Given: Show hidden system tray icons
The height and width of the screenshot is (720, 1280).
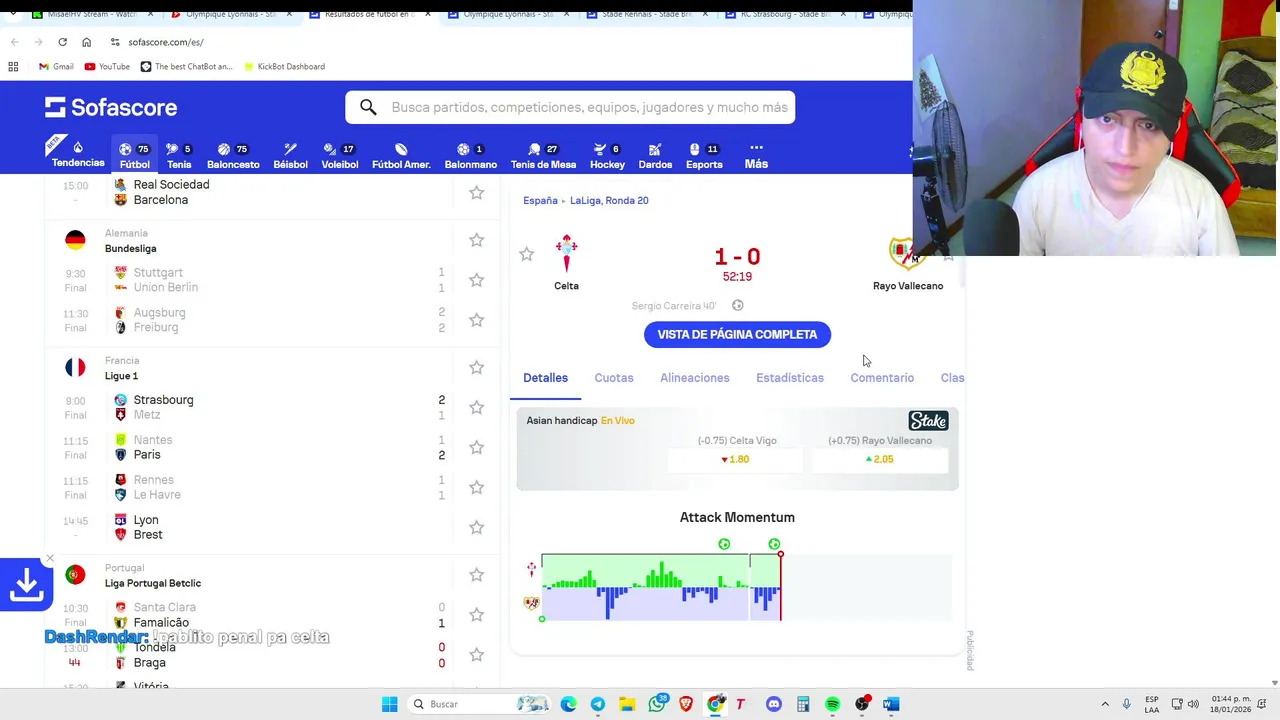Looking at the screenshot, I should point(1104,704).
